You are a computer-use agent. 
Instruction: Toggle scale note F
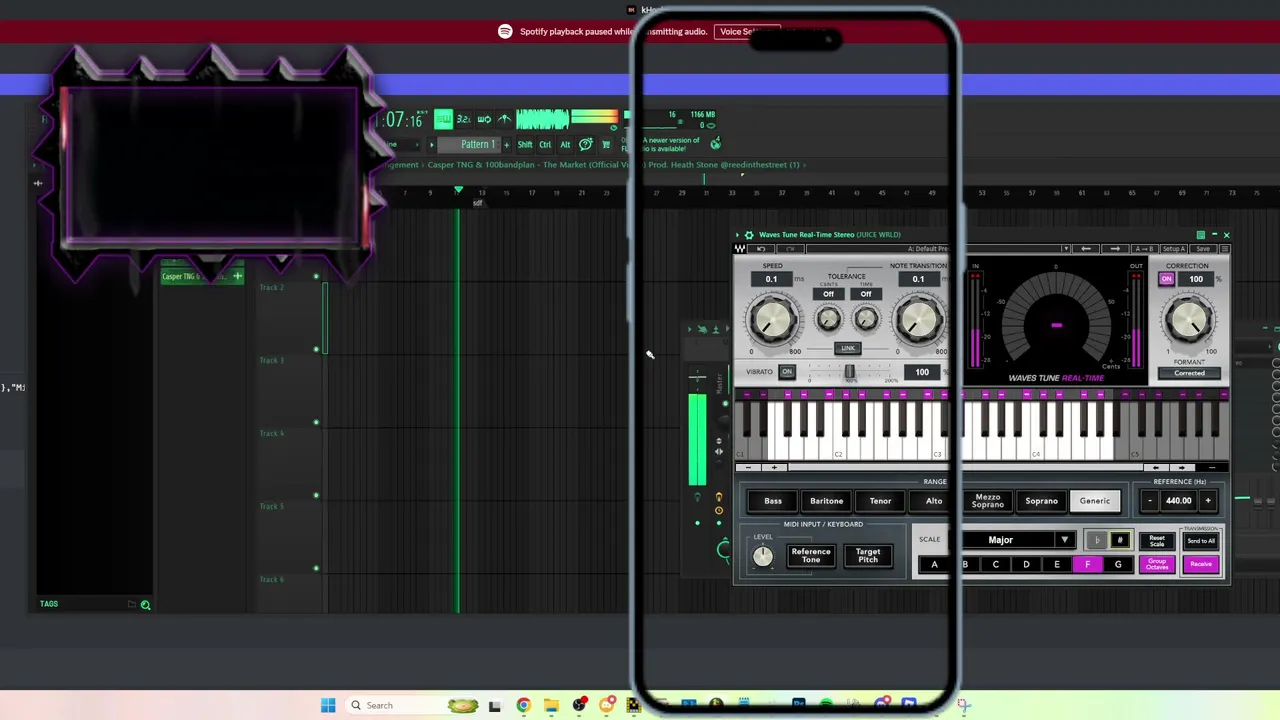point(1087,564)
